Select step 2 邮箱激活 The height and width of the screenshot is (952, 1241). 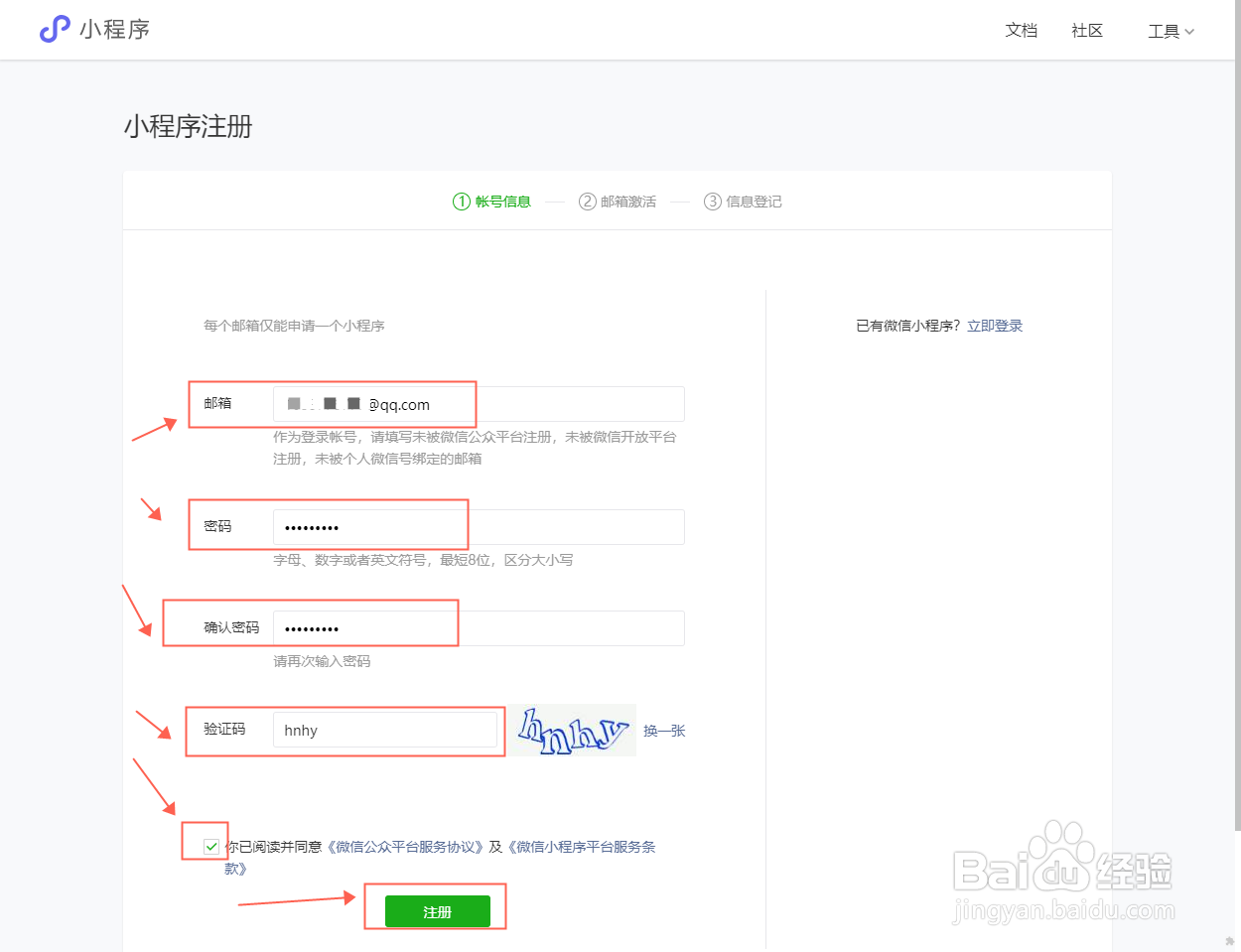(618, 202)
